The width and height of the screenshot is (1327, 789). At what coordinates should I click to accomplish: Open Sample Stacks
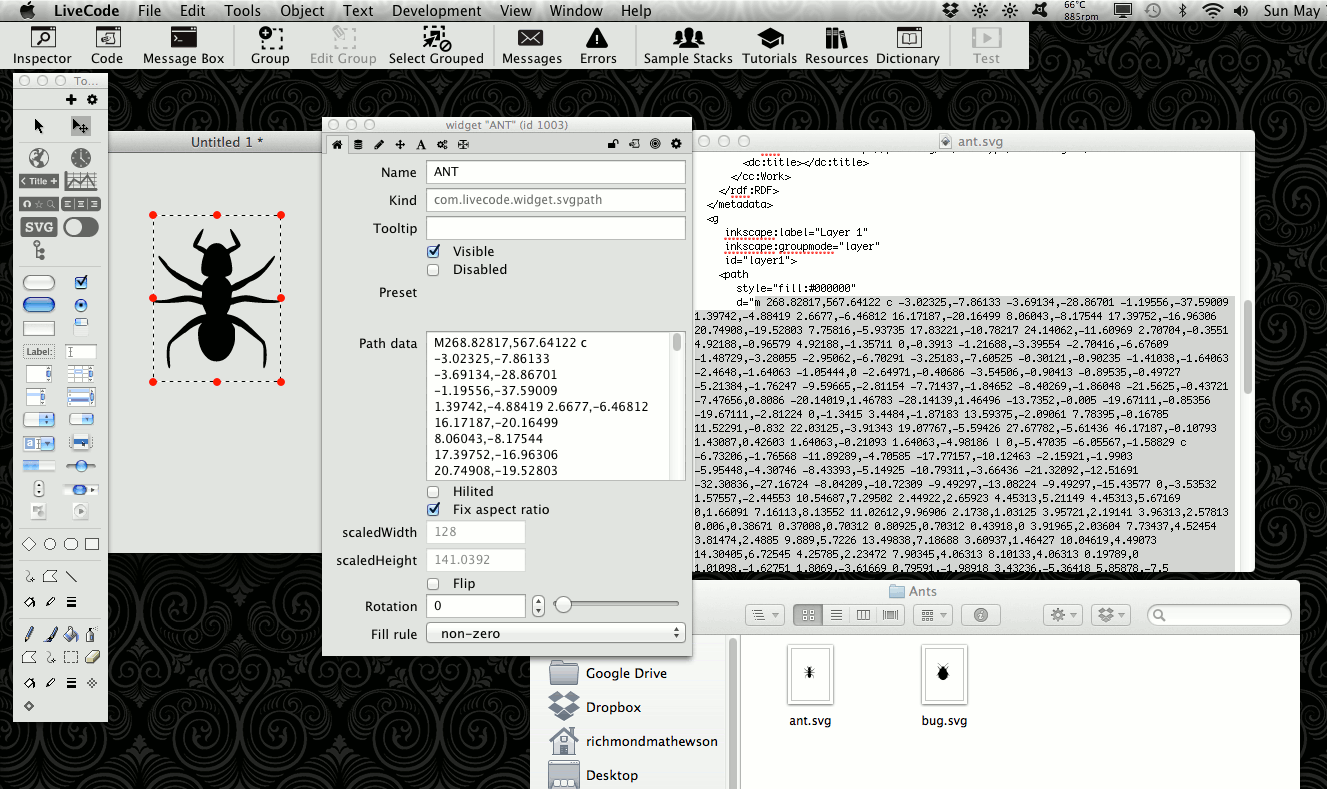coord(688,46)
